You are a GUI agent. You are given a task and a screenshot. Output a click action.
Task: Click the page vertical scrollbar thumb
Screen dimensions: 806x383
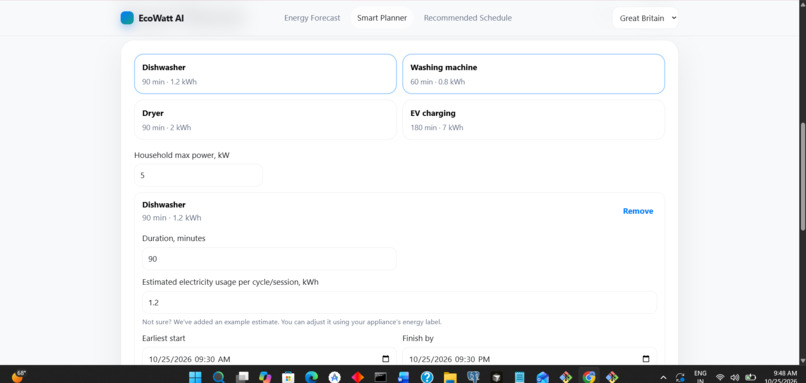803,176
